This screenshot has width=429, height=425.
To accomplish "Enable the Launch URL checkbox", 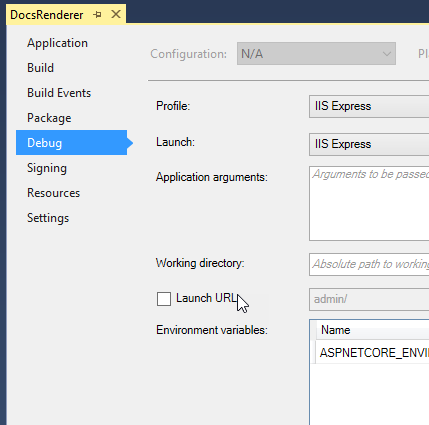I will tap(164, 299).
